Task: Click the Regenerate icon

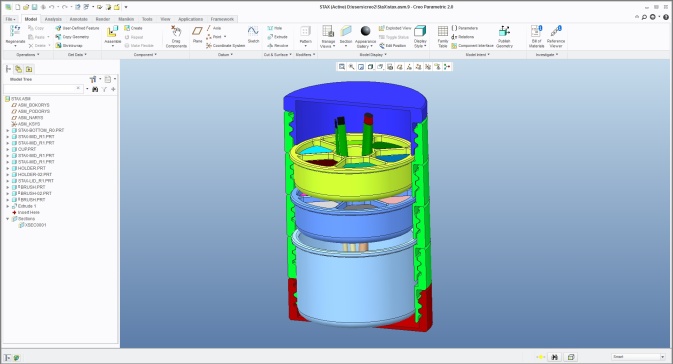Action: 15,31
